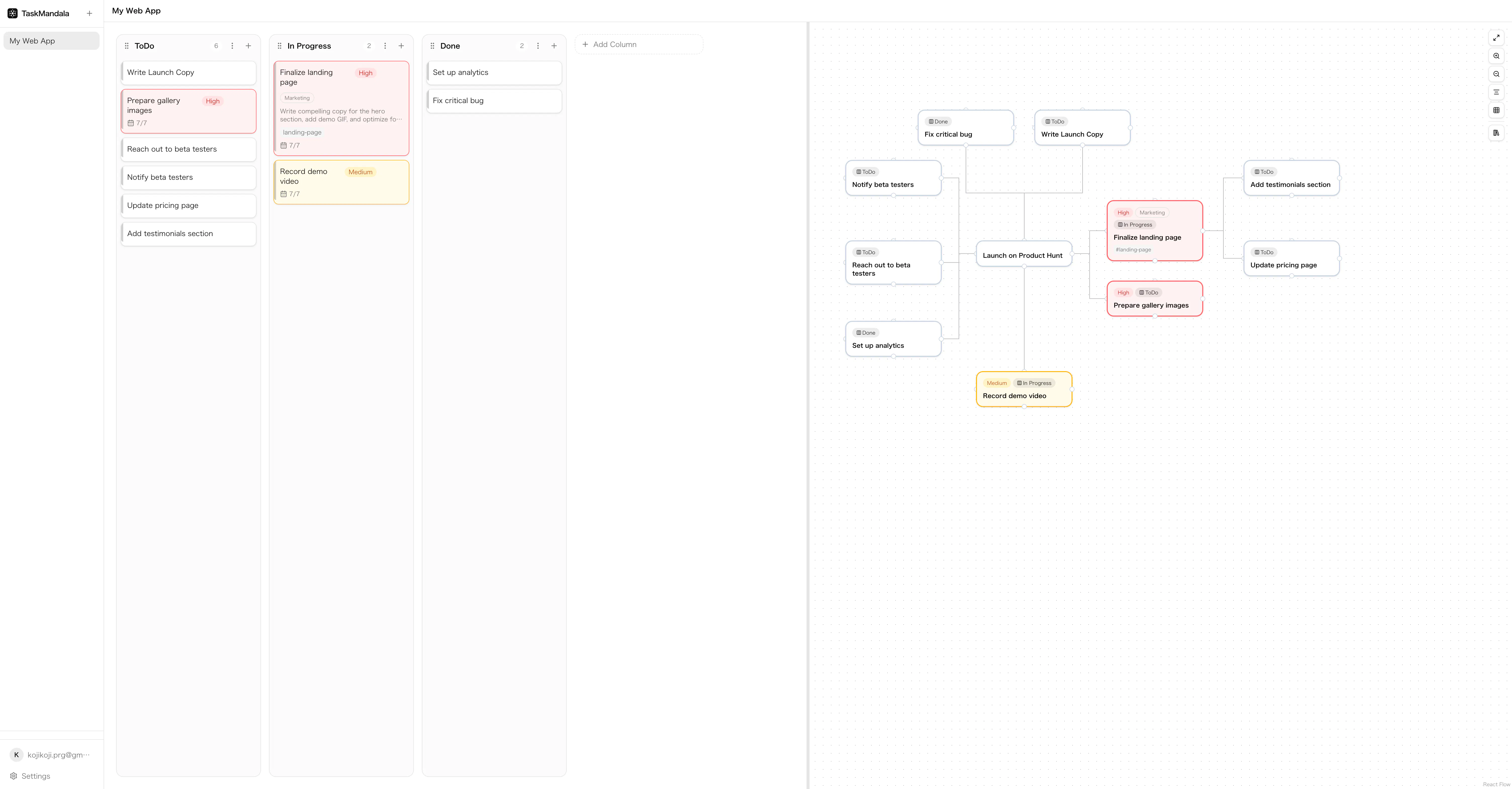The width and height of the screenshot is (1512, 789).
Task: Click the center-align lines icon in canvas toolbar
Action: pyautogui.click(x=1496, y=92)
